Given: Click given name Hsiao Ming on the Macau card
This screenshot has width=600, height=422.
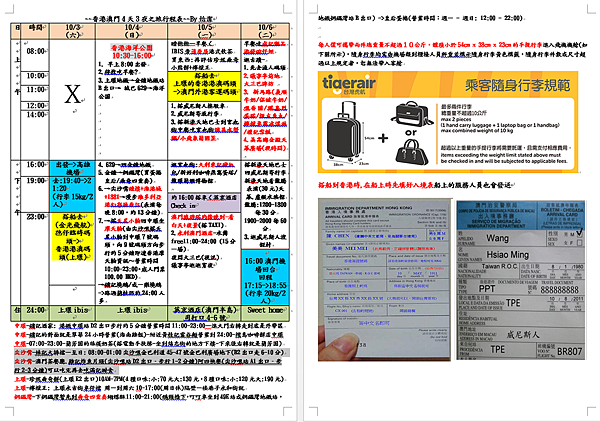Looking at the screenshot, I should click(x=507, y=255).
